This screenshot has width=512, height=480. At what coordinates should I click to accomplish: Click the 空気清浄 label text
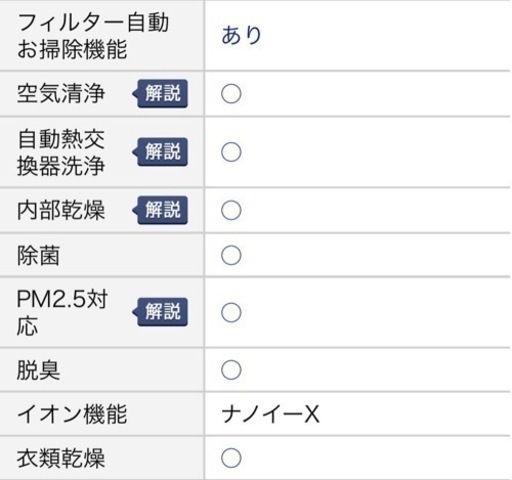coord(61,93)
